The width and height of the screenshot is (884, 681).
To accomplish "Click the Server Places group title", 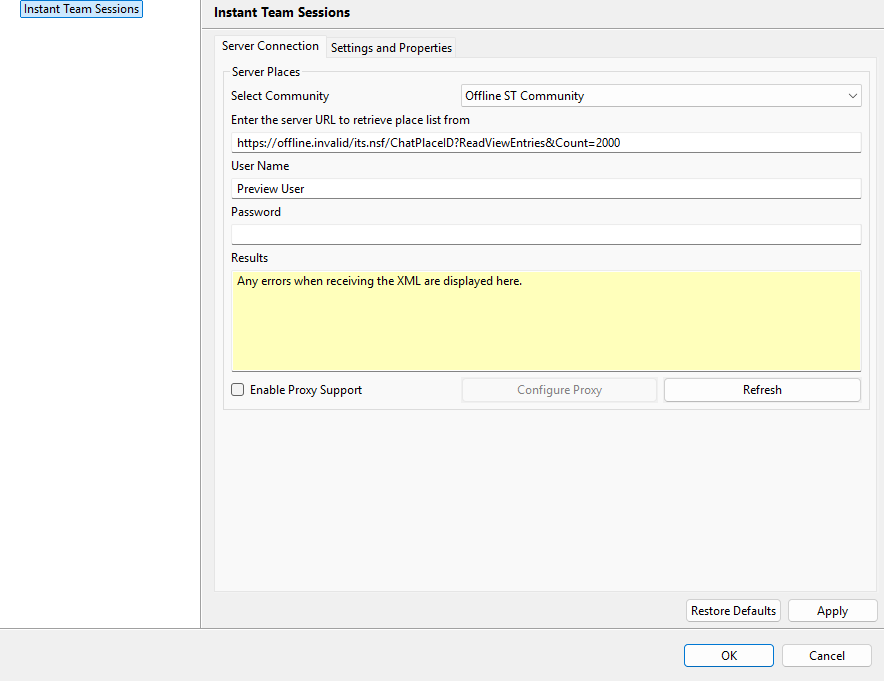I will (x=266, y=72).
